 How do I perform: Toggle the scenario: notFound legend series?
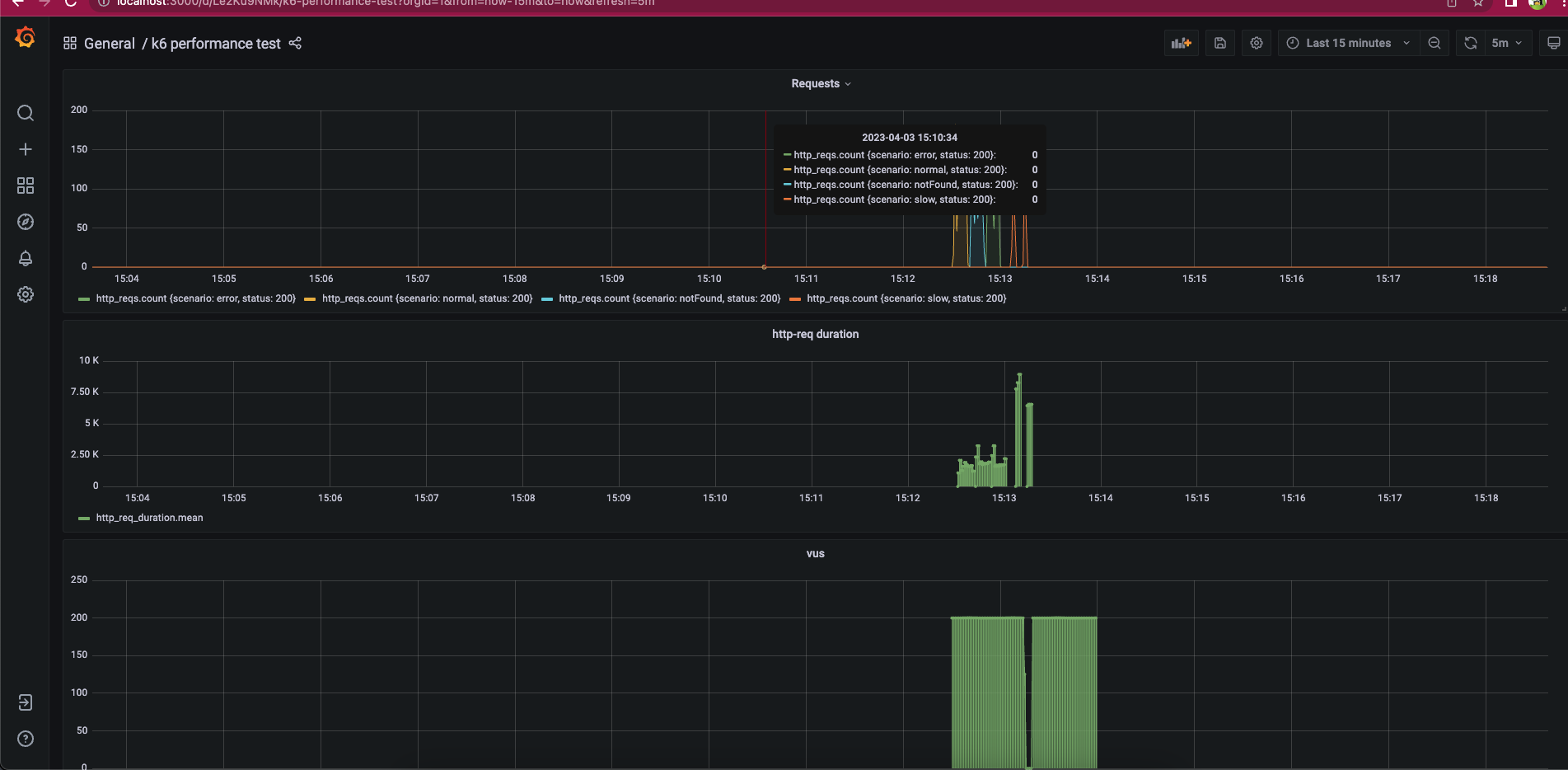(x=668, y=298)
